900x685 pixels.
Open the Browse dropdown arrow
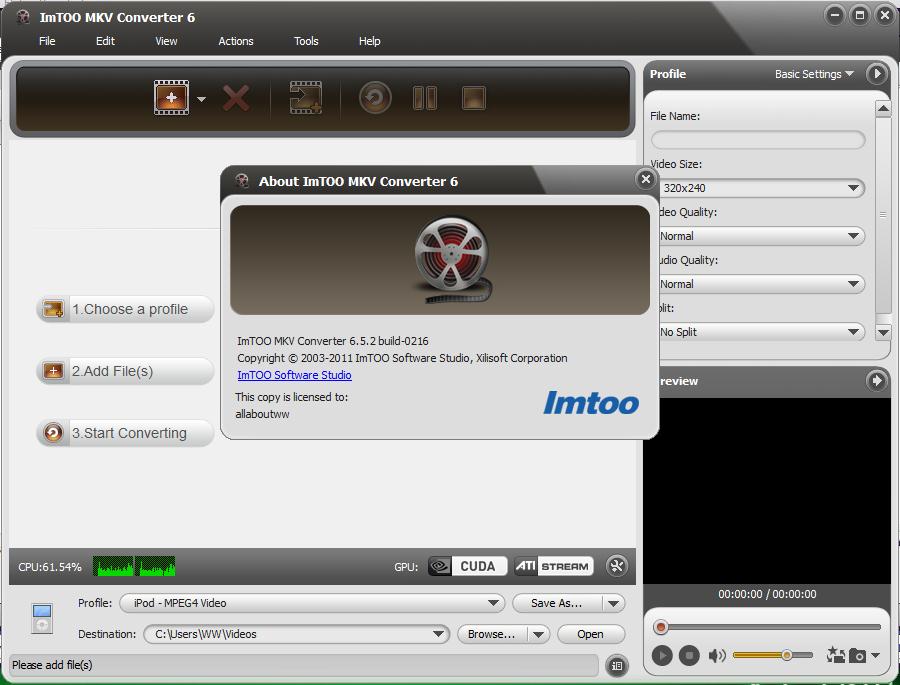point(538,634)
